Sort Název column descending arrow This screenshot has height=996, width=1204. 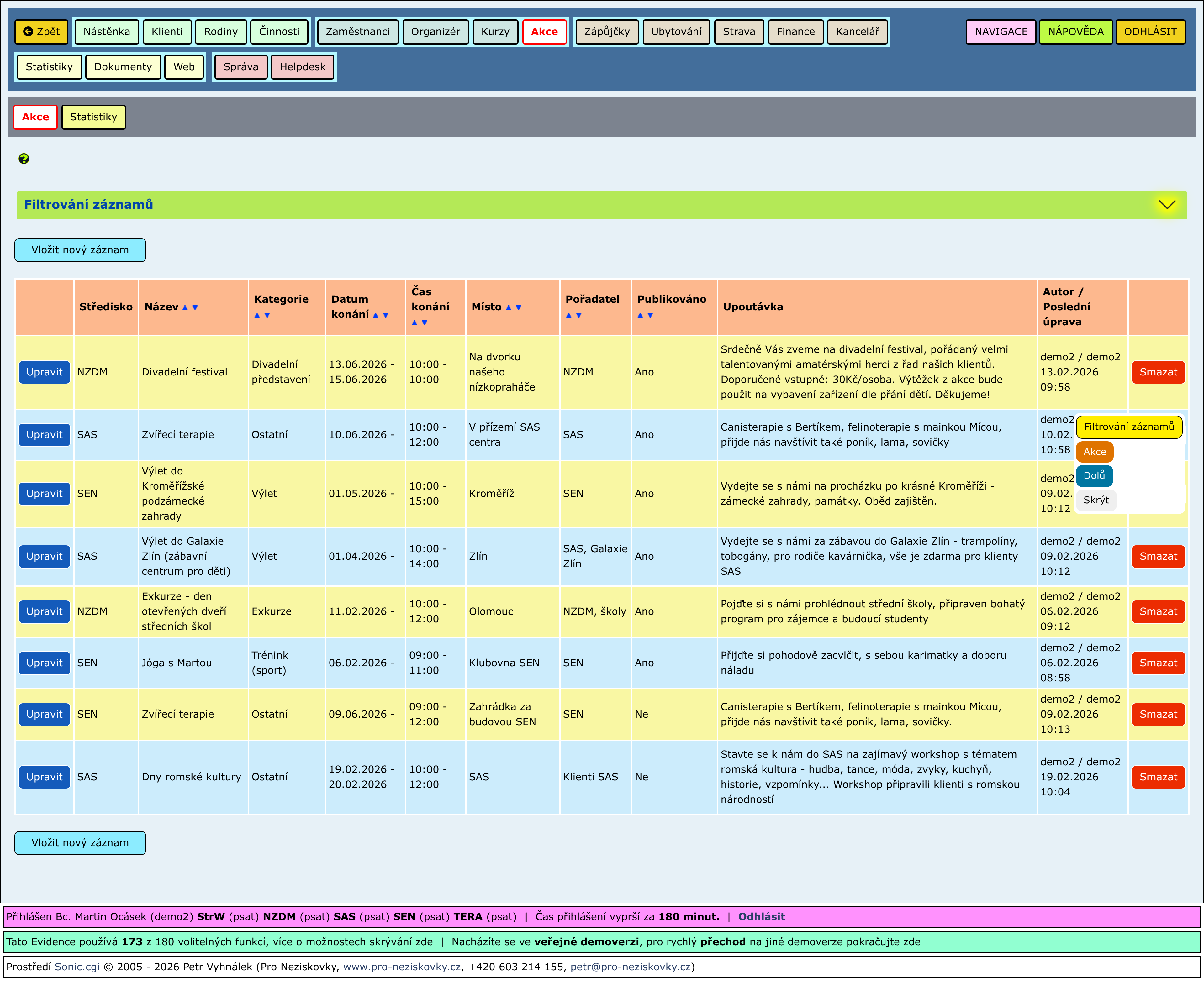(195, 308)
